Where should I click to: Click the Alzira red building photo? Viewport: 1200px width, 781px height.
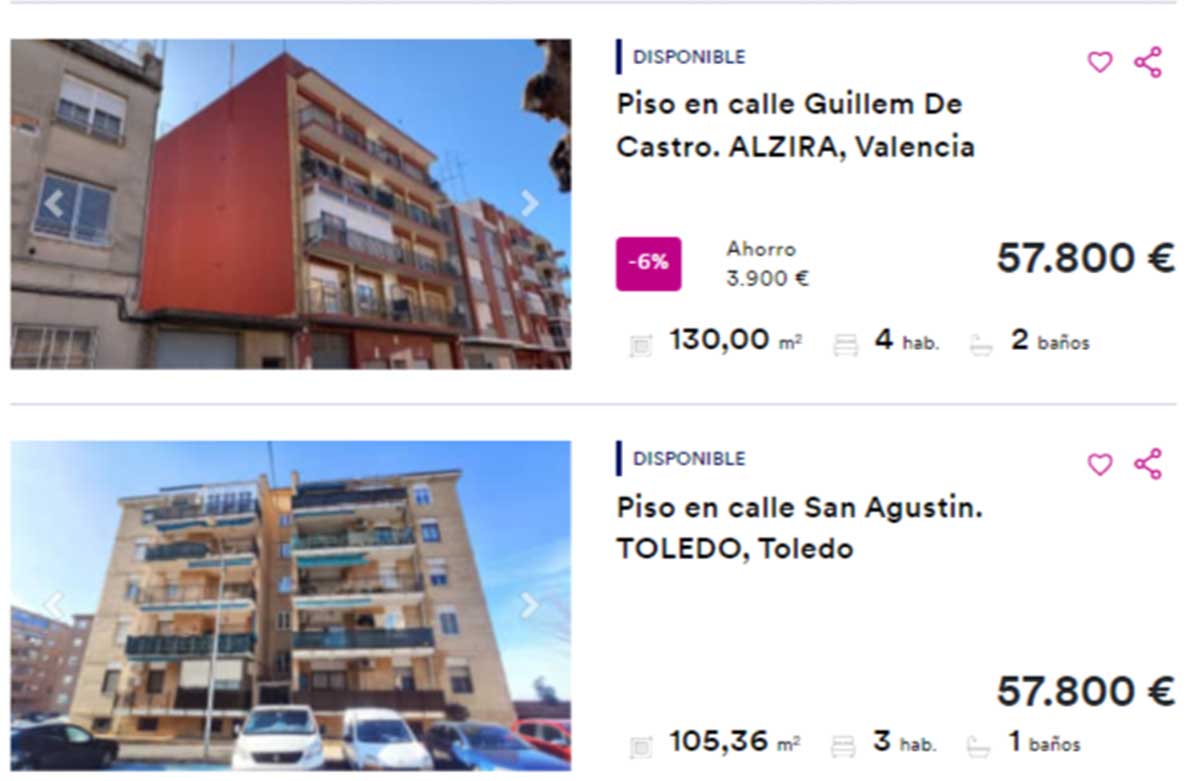291,204
